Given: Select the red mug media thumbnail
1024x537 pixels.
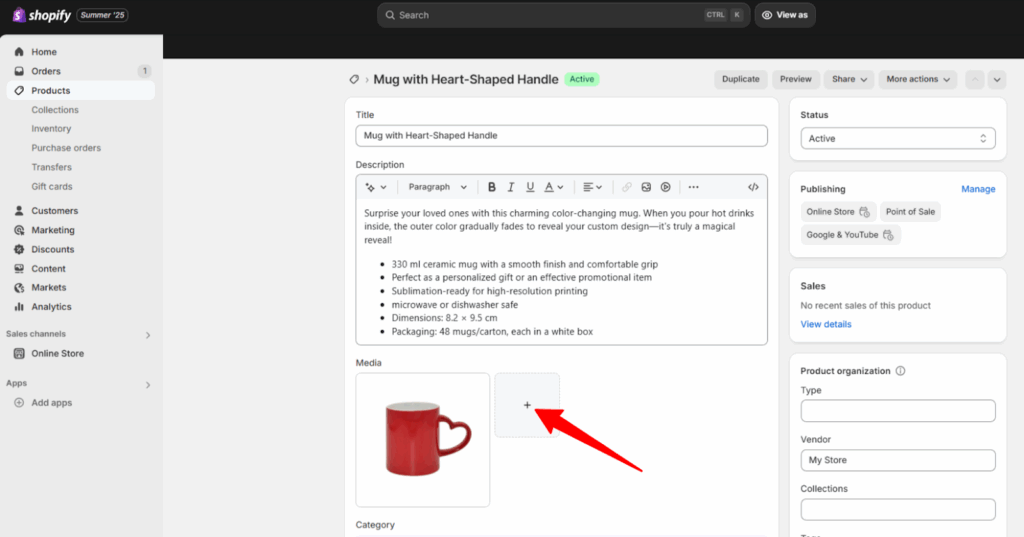Looking at the screenshot, I should 423,440.
